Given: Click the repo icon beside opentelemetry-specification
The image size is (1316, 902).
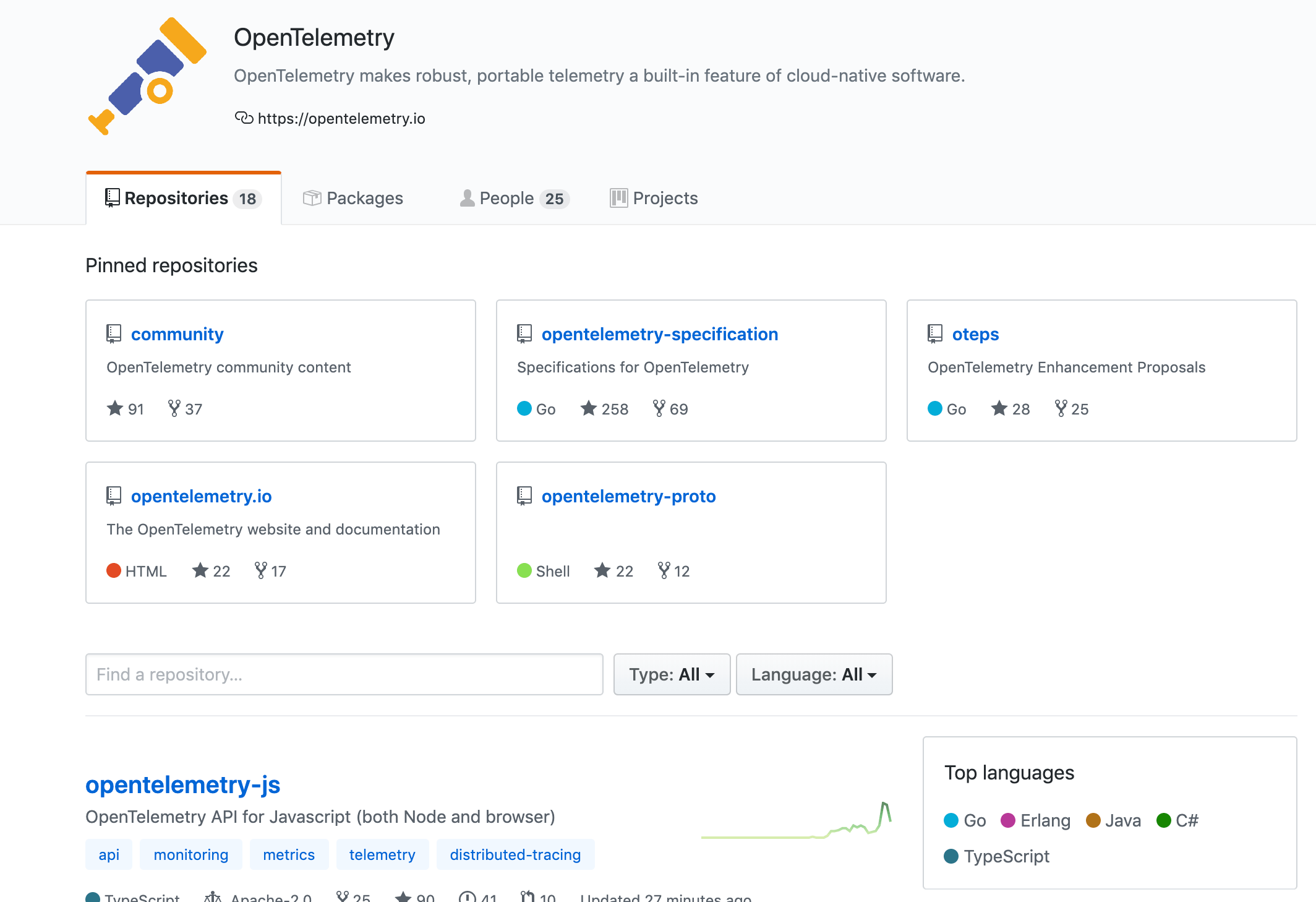Looking at the screenshot, I should pos(524,334).
